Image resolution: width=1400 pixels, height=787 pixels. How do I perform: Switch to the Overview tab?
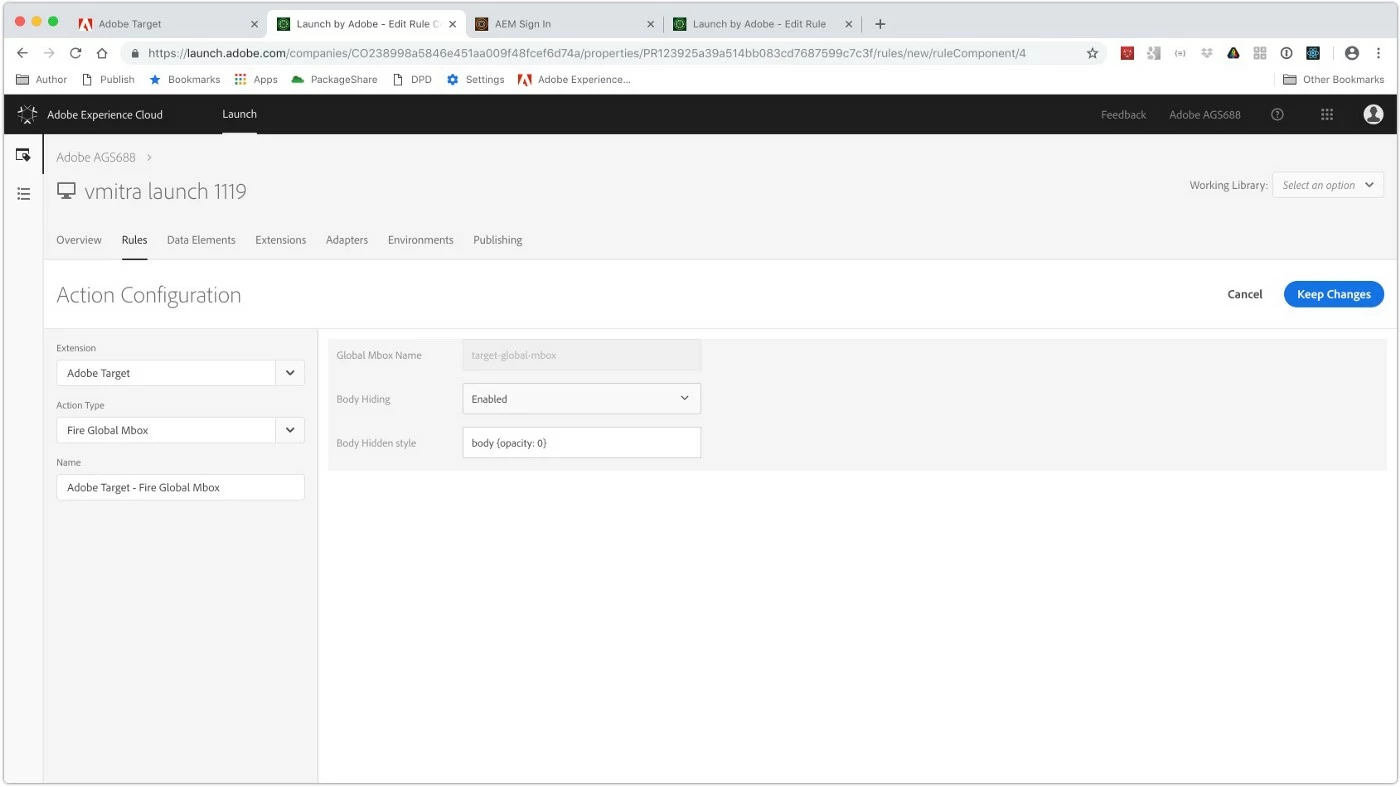tap(79, 240)
